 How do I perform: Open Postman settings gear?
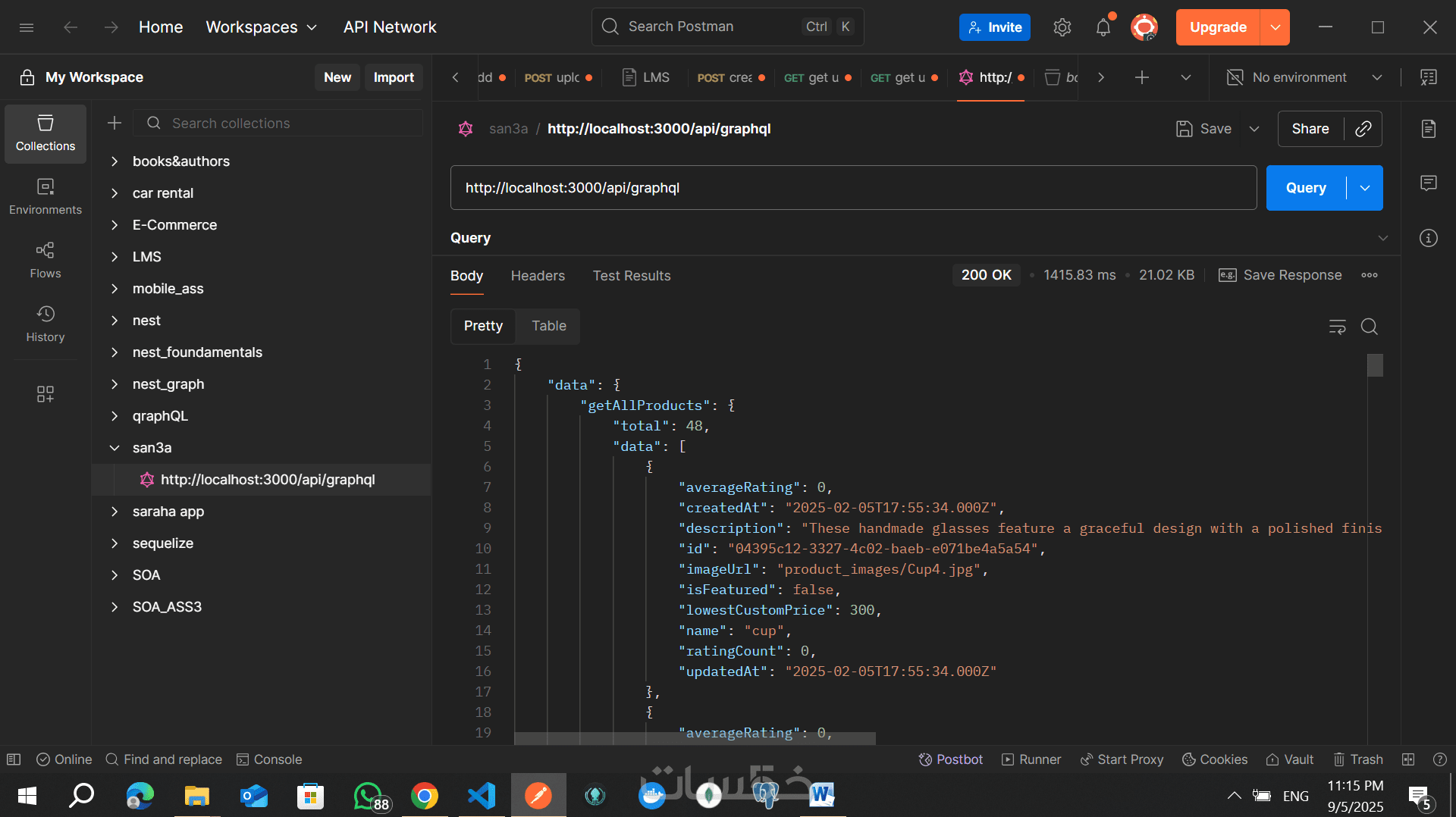tap(1062, 27)
